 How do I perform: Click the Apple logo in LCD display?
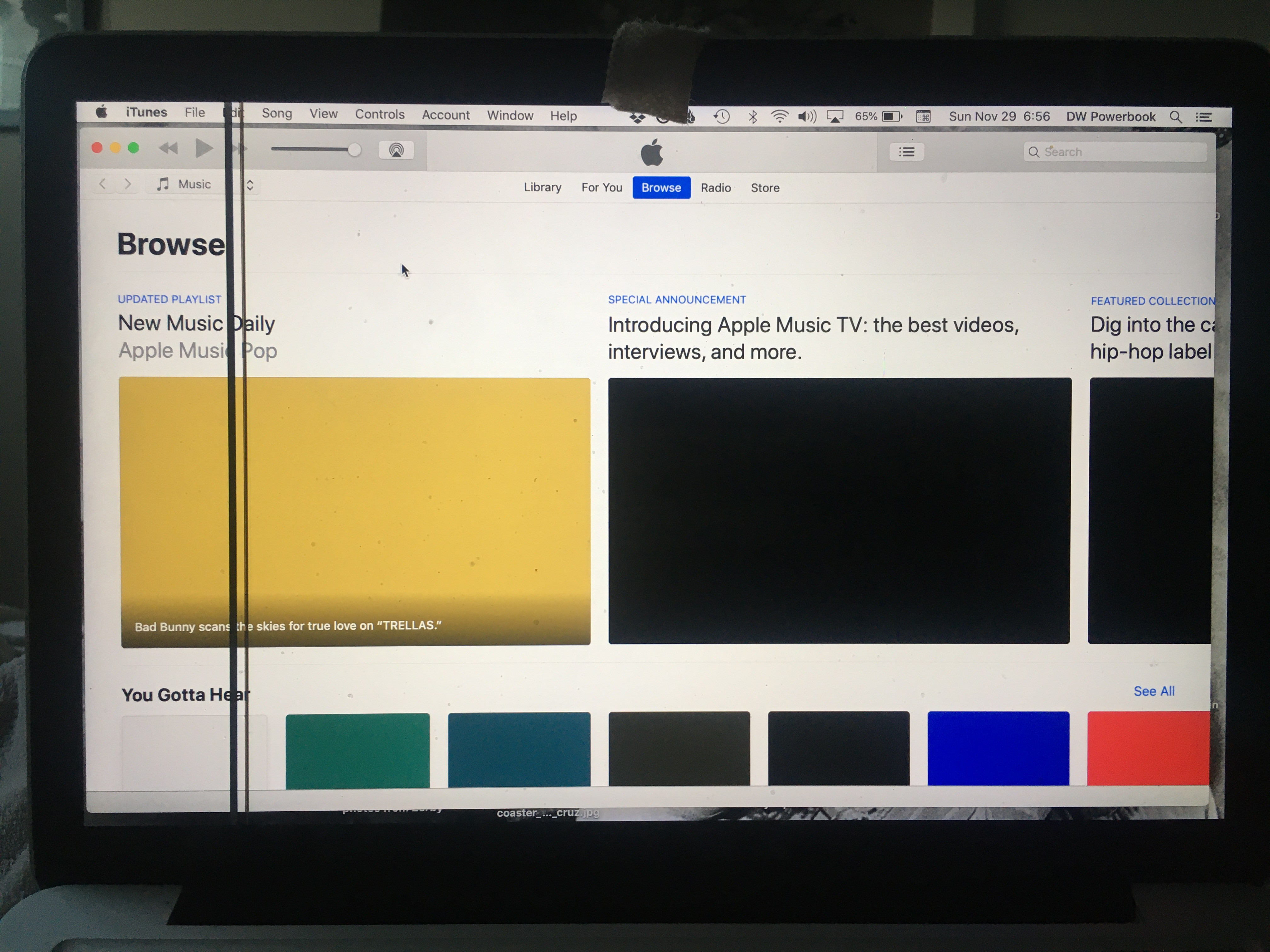pos(652,152)
